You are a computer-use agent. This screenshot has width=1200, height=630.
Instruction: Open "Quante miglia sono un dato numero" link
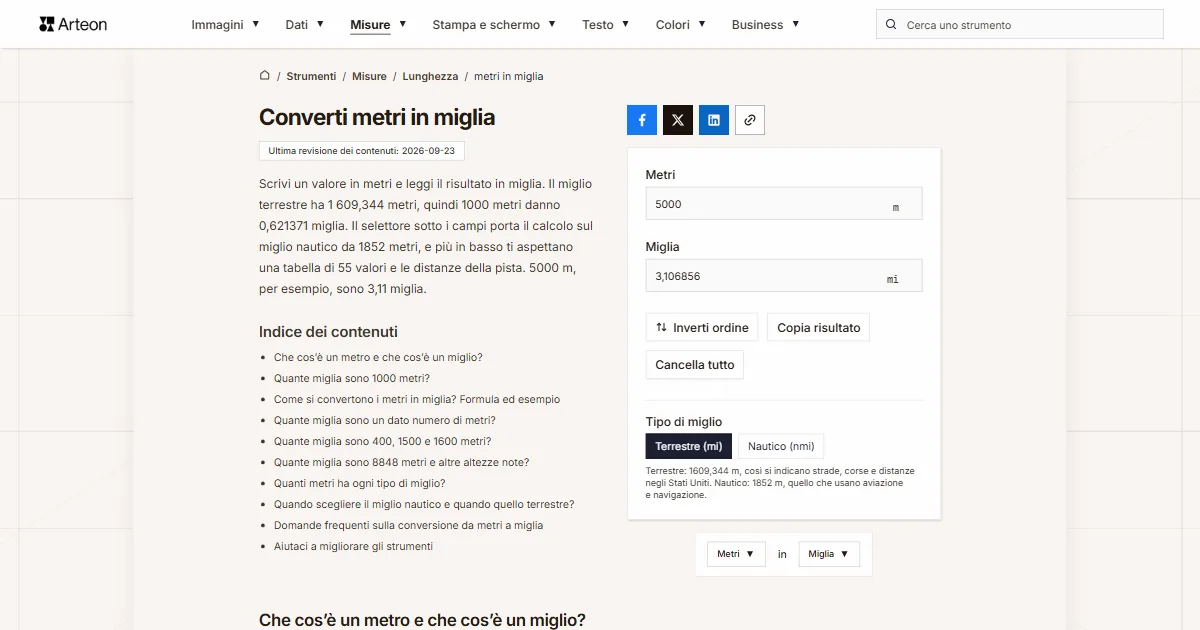point(385,420)
